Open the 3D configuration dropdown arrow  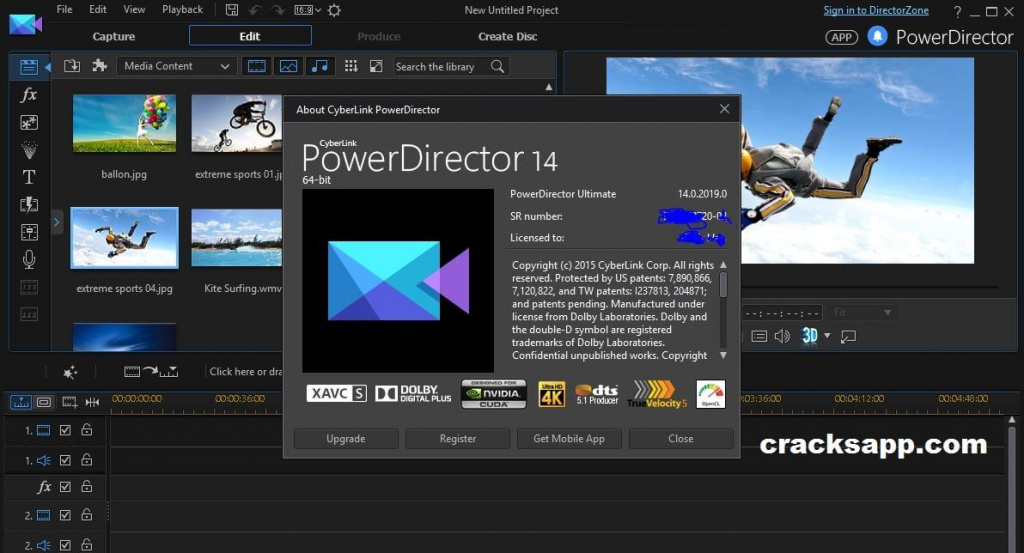tap(827, 336)
